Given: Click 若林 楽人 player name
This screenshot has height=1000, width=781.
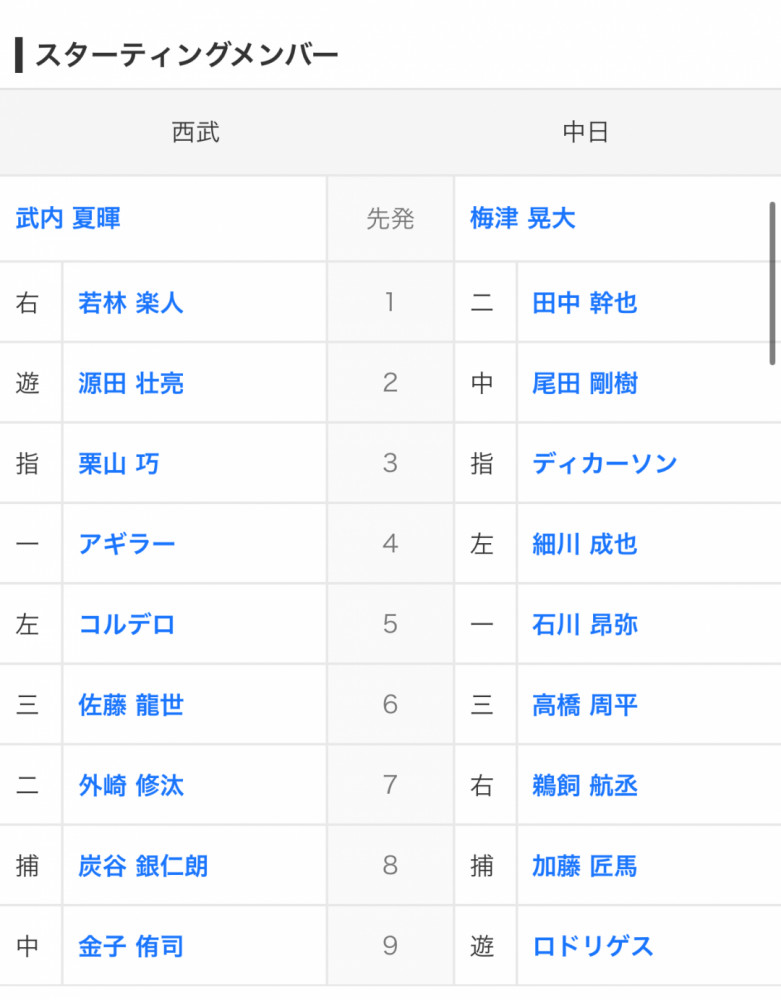Looking at the screenshot, I should pyautogui.click(x=131, y=303).
